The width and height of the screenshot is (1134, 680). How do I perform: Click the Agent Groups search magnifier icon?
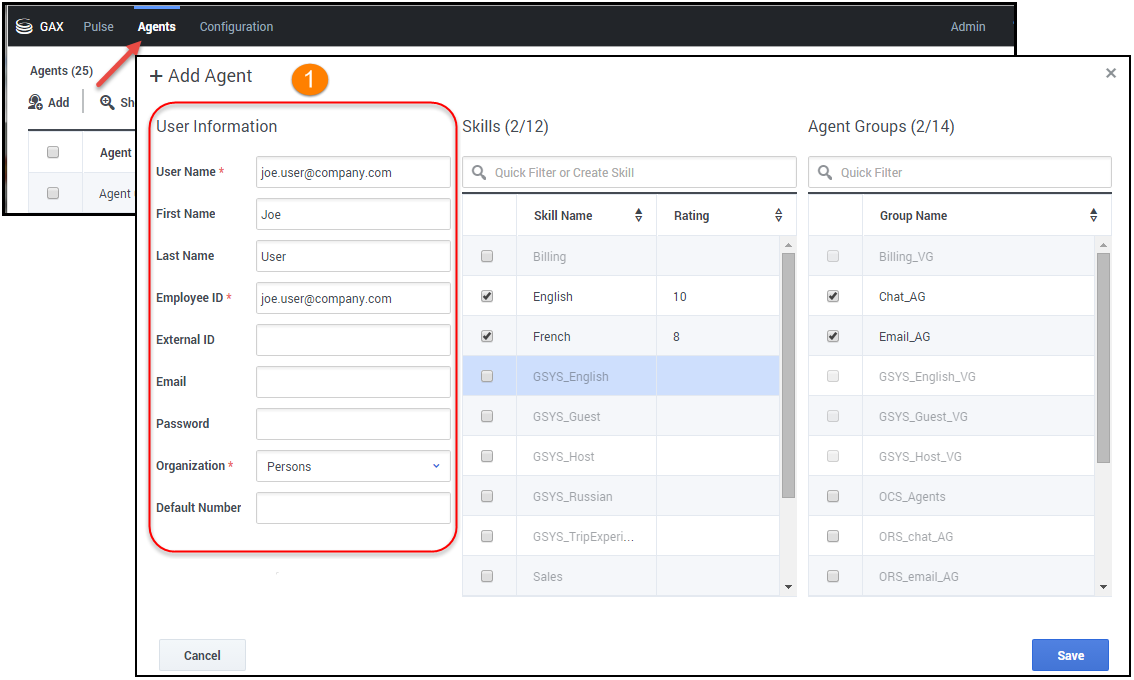825,172
